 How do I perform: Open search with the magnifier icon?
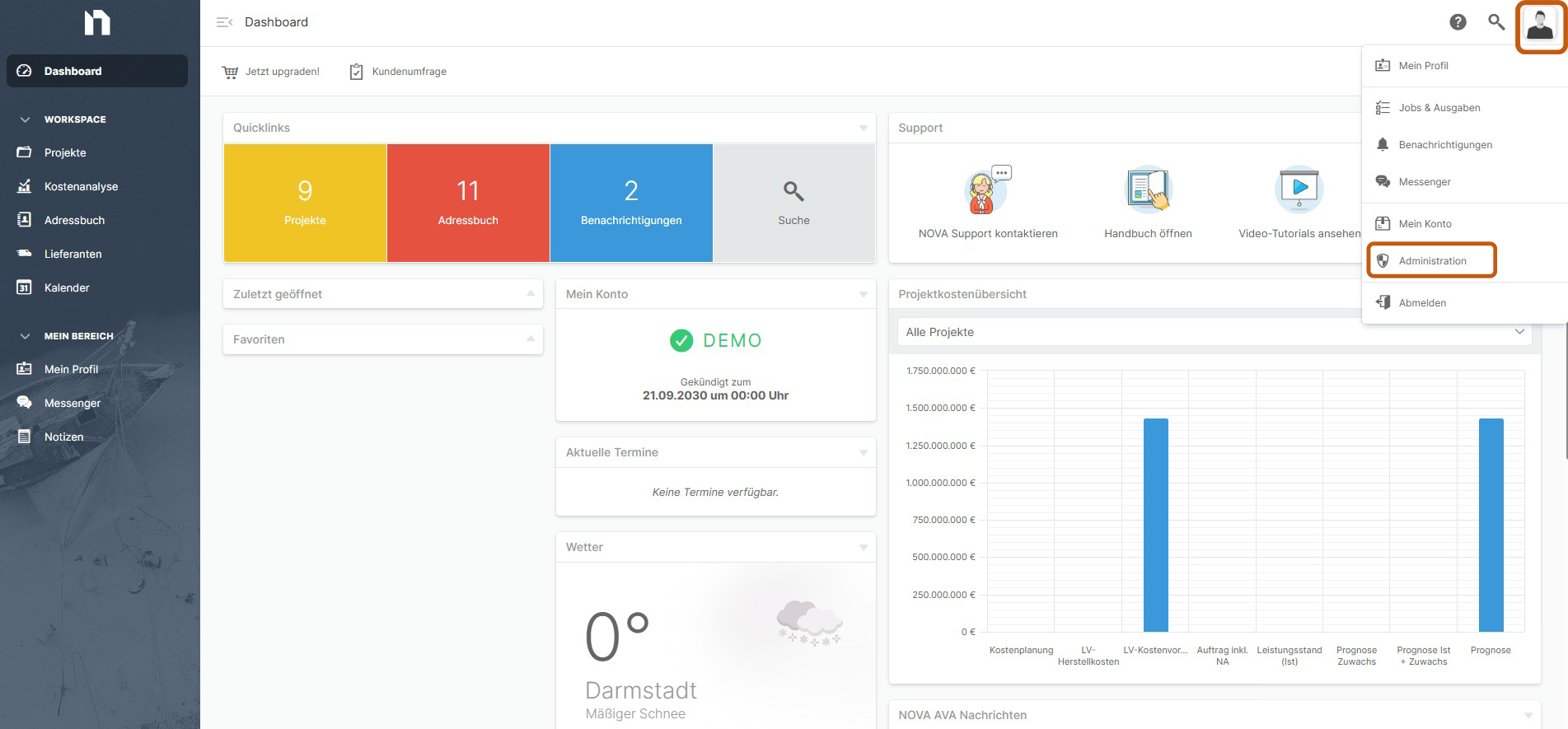tap(1496, 22)
